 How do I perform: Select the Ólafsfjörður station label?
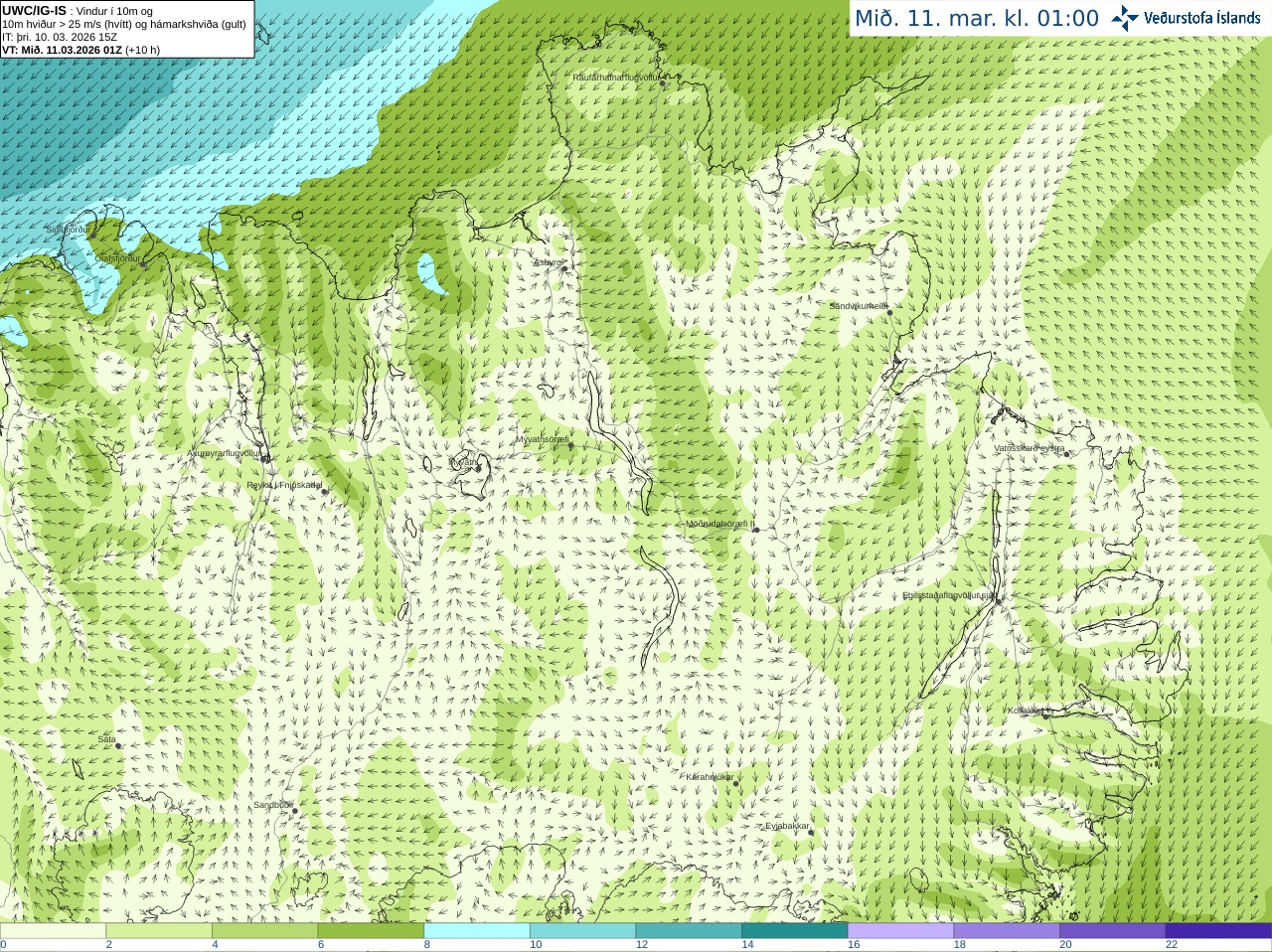118,258
